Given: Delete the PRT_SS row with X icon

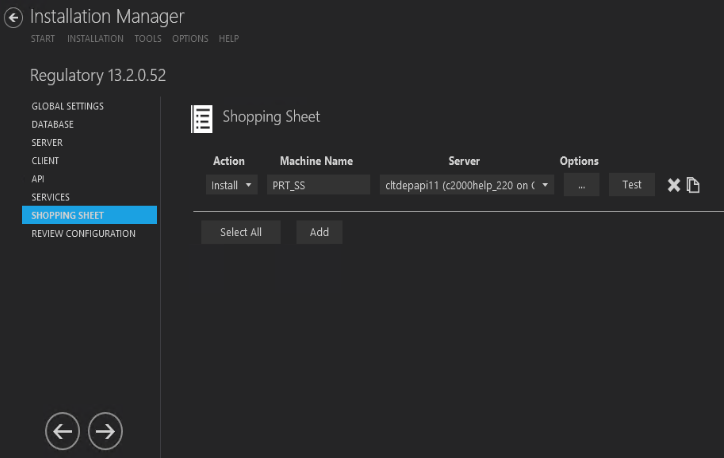Looking at the screenshot, I should (x=674, y=185).
